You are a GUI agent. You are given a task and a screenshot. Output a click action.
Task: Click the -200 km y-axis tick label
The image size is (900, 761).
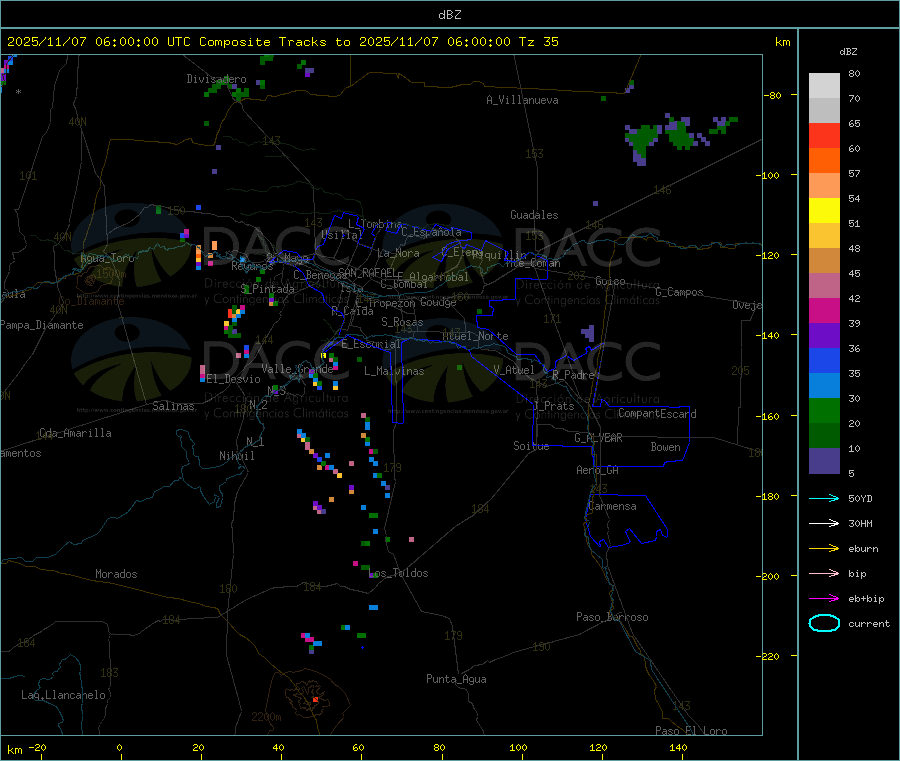[770, 576]
